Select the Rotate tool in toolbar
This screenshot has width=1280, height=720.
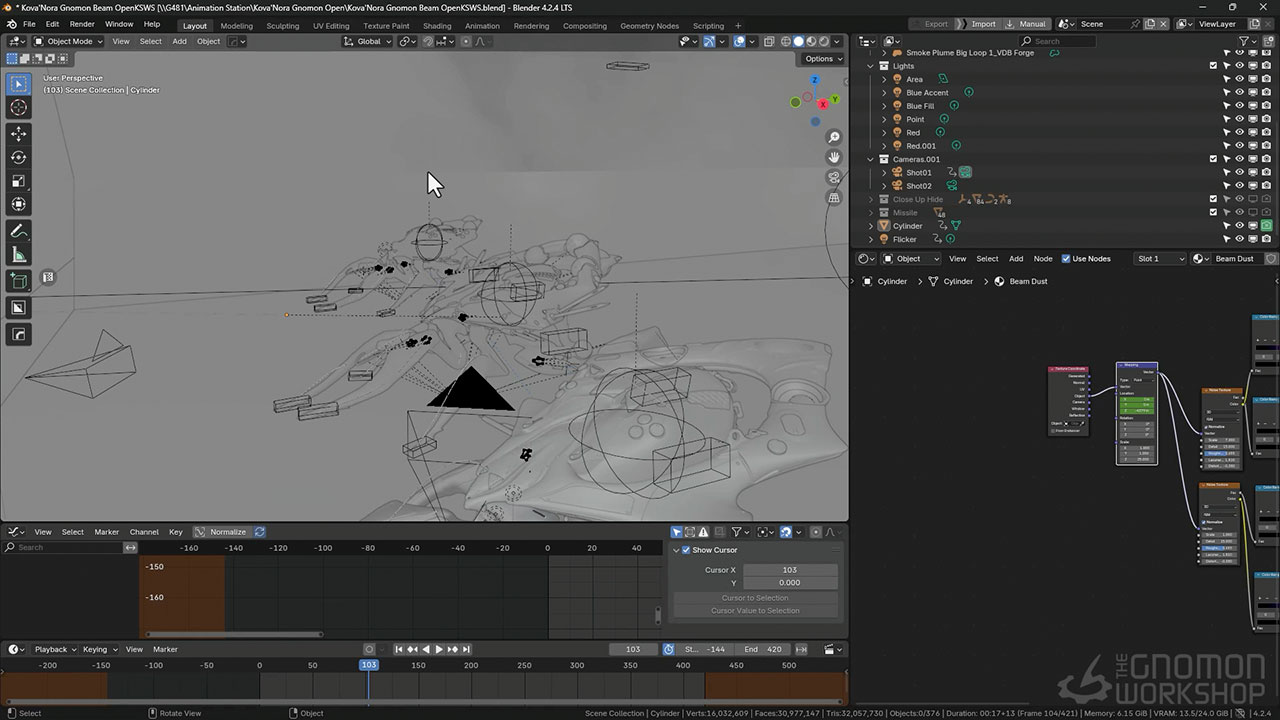[x=18, y=157]
